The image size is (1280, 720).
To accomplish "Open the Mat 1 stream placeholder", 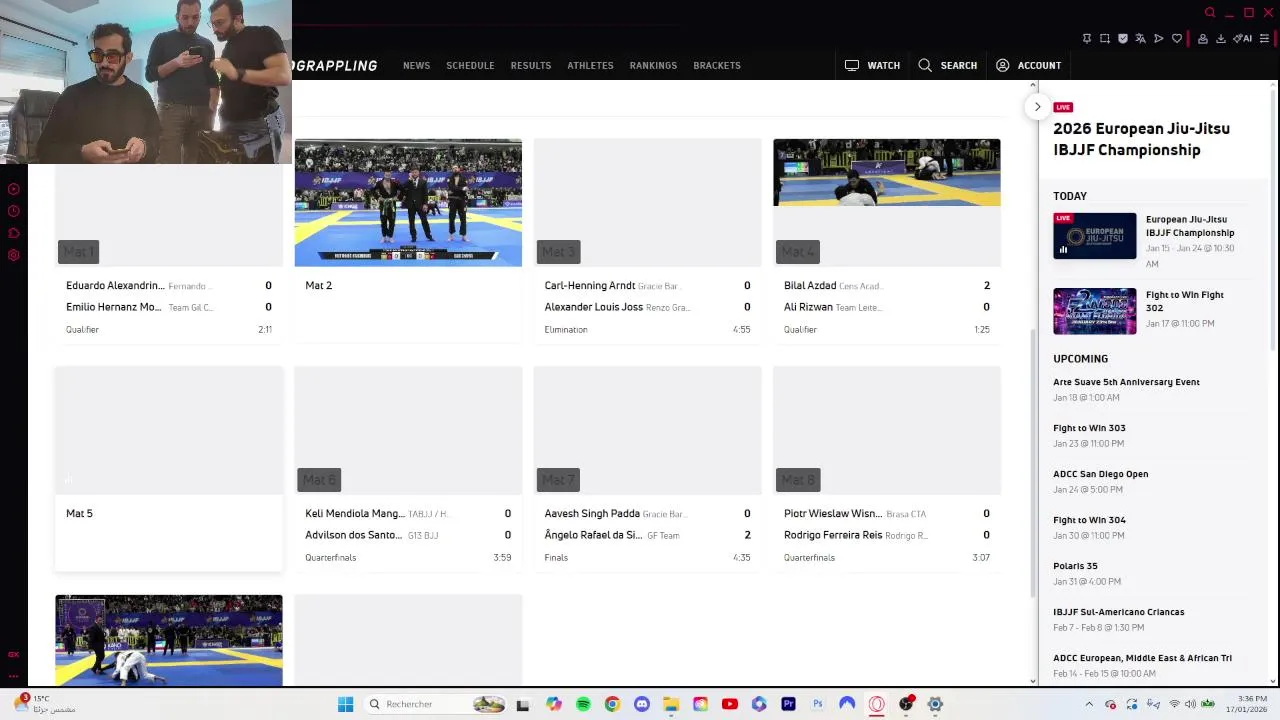I will (168, 215).
